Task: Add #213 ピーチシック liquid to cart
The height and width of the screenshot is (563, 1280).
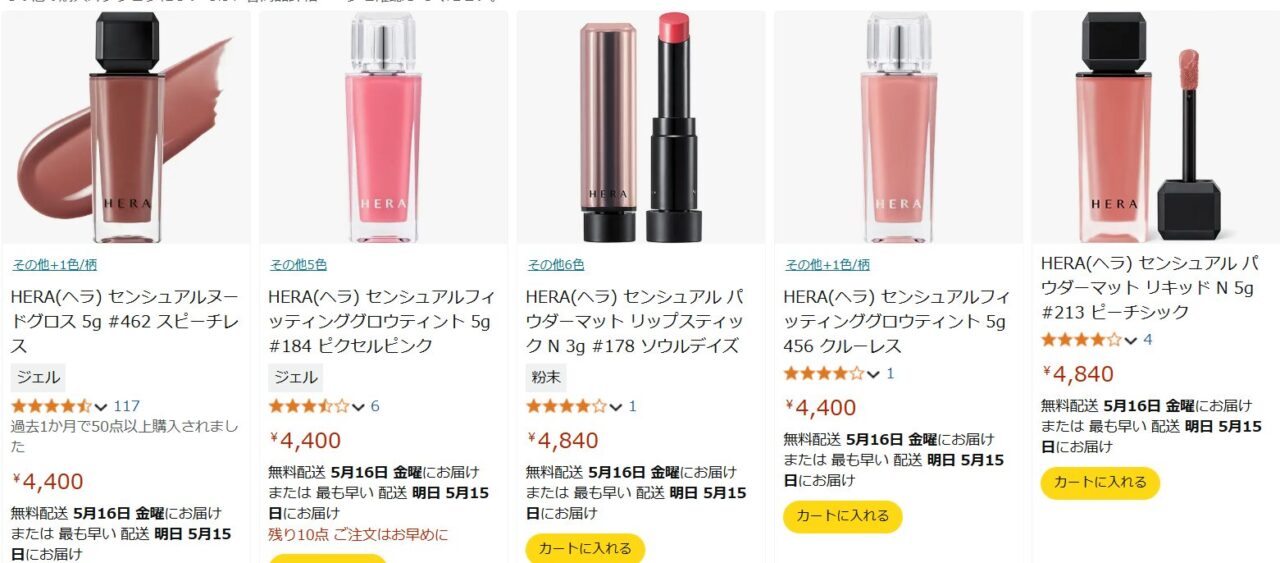Action: [x=1100, y=482]
